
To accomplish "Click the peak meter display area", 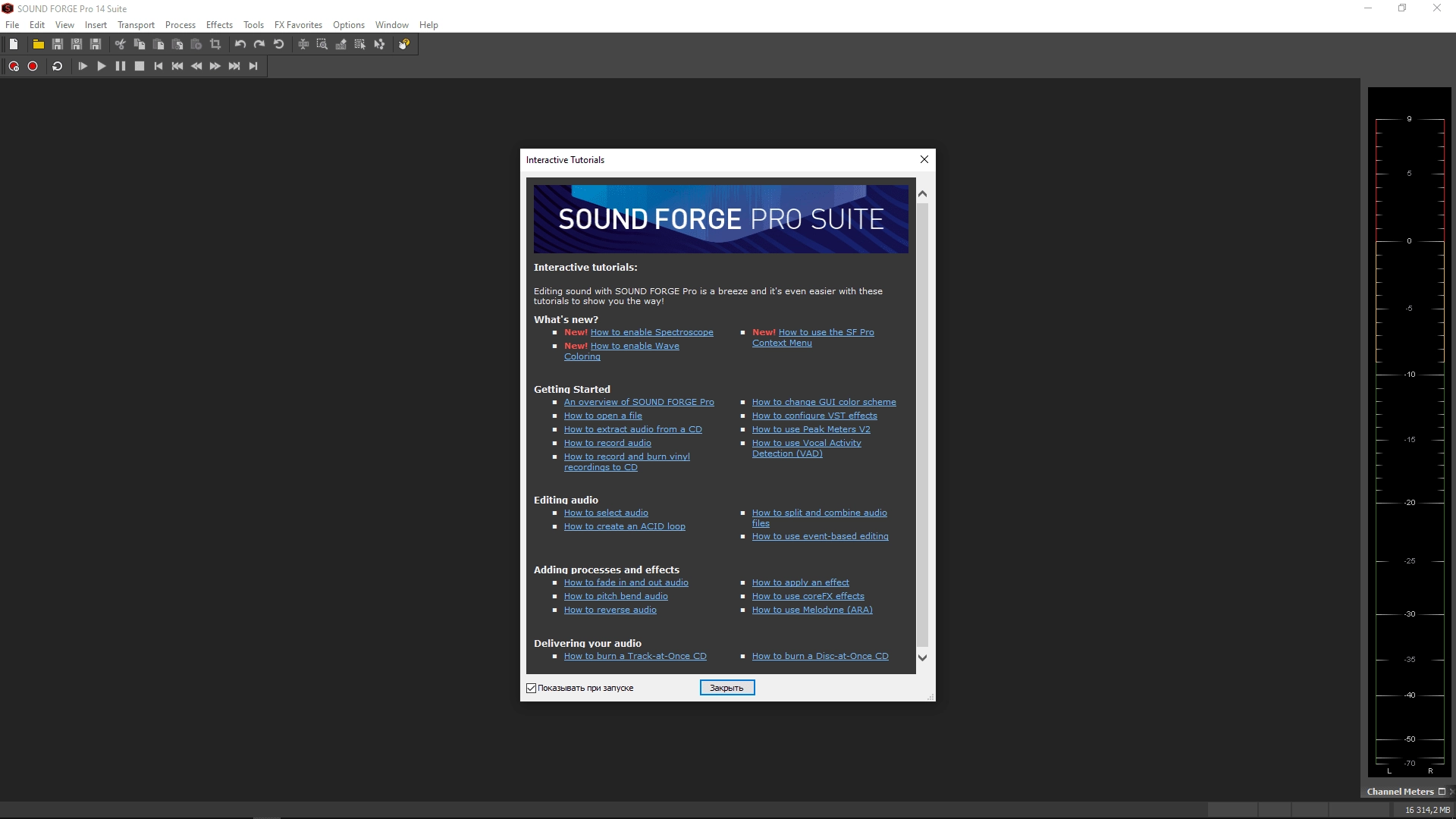I will pyautogui.click(x=1410, y=432).
